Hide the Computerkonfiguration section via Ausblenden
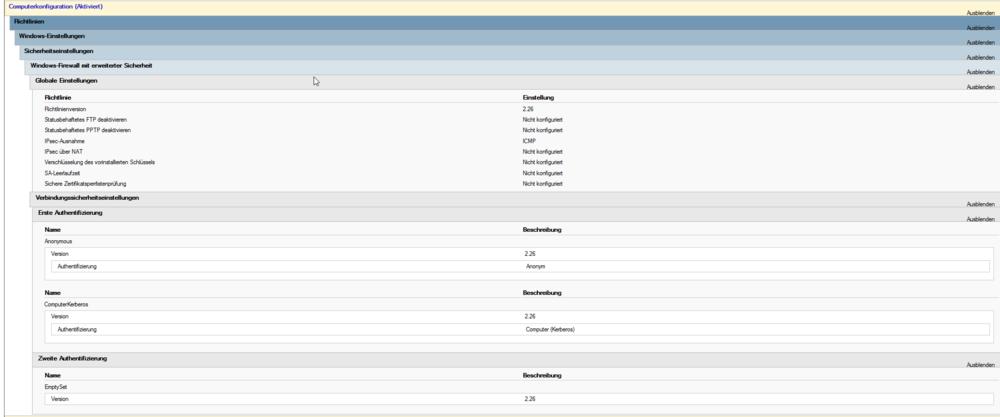The height and width of the screenshot is (417, 1000). (x=980, y=13)
